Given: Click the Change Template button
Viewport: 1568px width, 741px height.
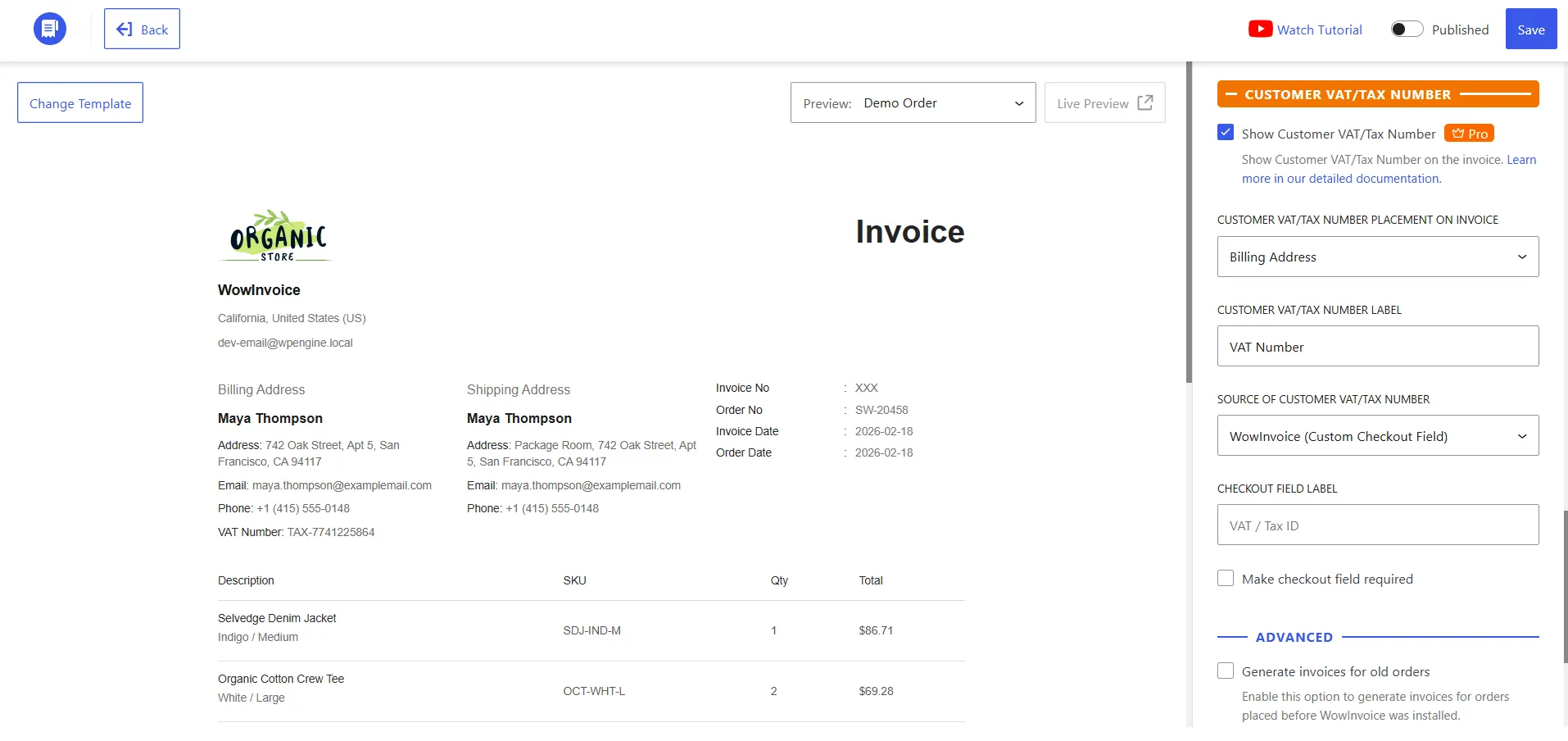Looking at the screenshot, I should tap(80, 102).
